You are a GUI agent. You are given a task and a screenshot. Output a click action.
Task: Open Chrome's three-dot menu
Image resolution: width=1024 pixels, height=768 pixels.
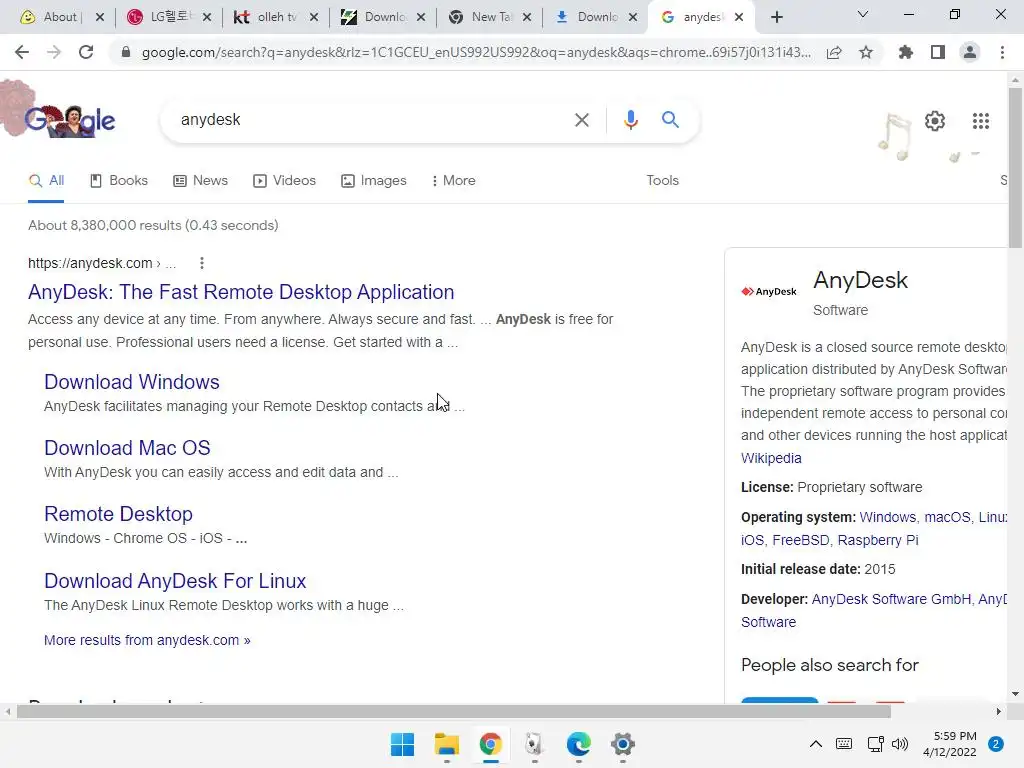(x=1002, y=52)
